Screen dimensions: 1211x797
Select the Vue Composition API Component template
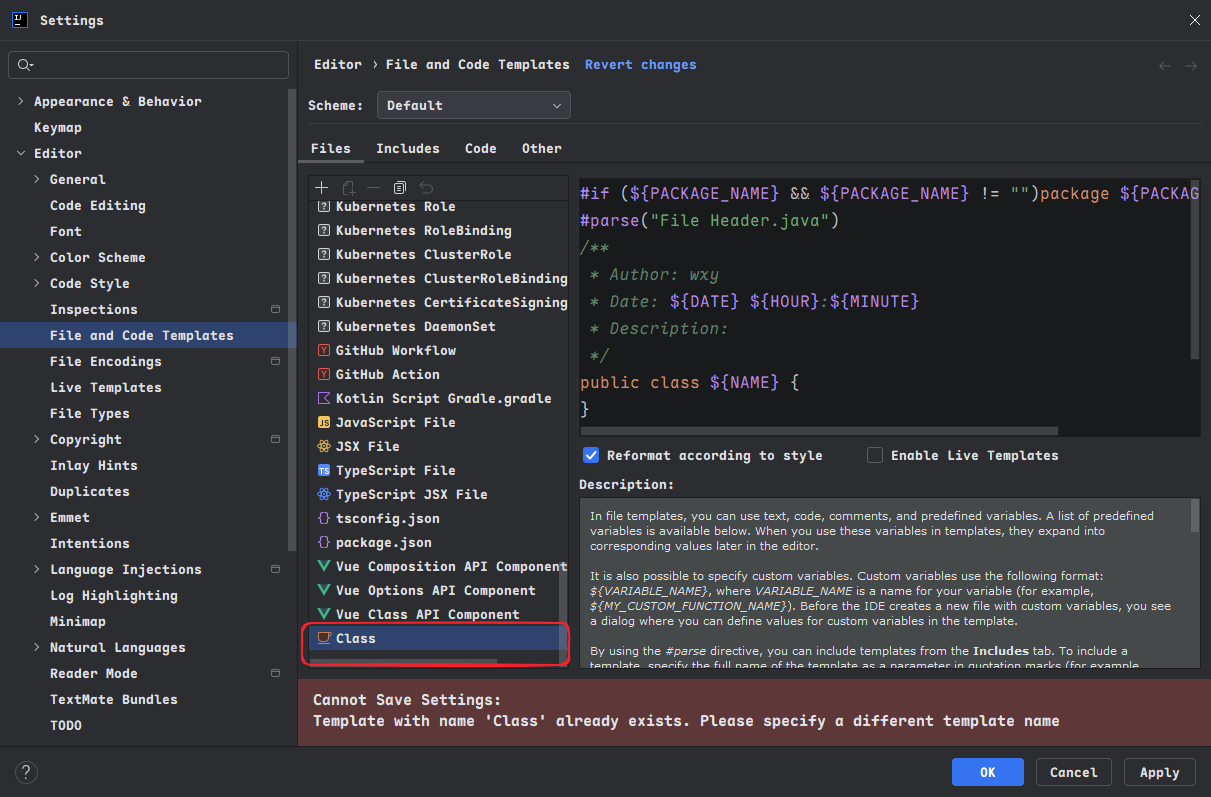[451, 567]
